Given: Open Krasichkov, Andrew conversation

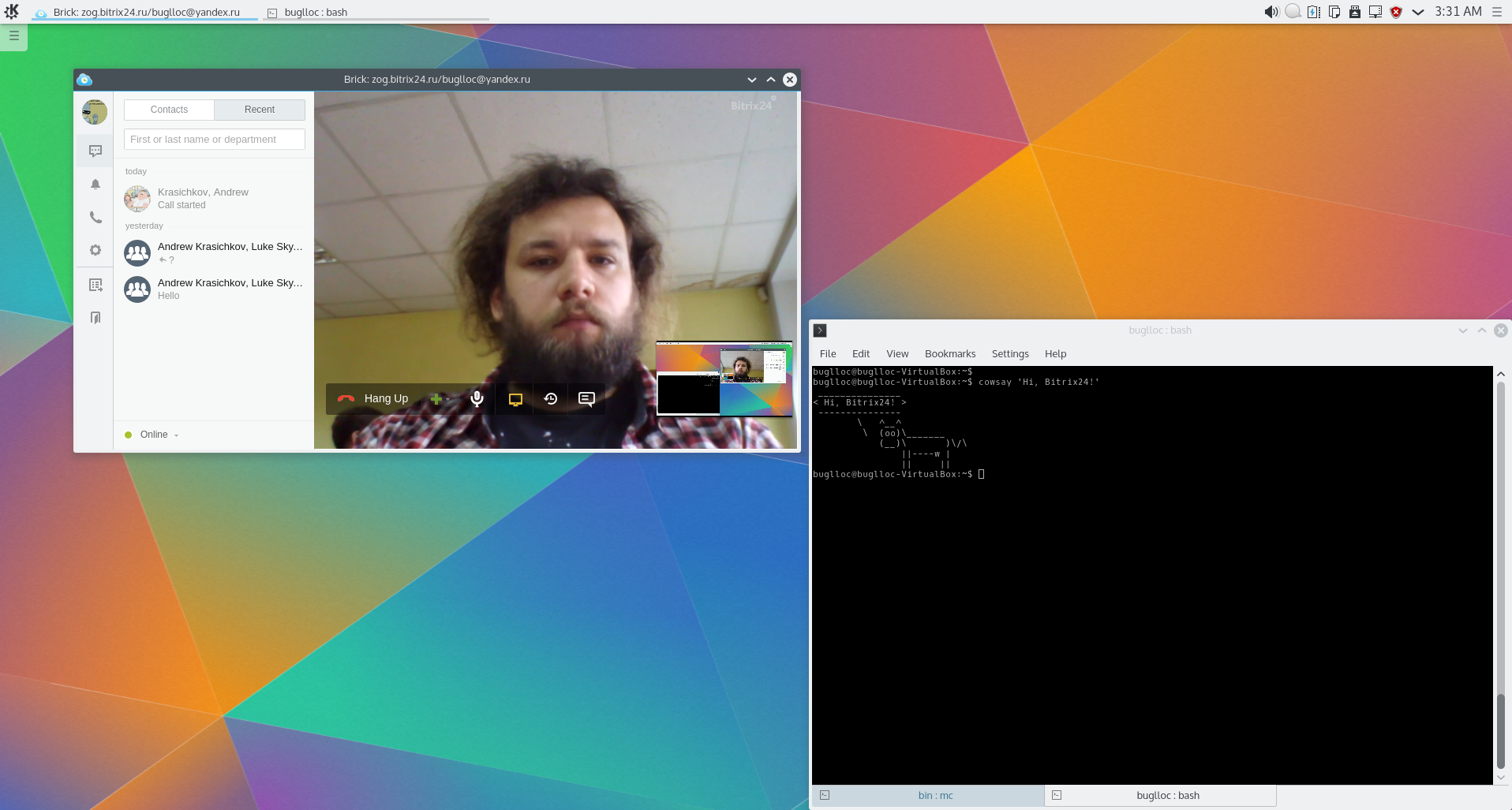Looking at the screenshot, I should pos(214,198).
